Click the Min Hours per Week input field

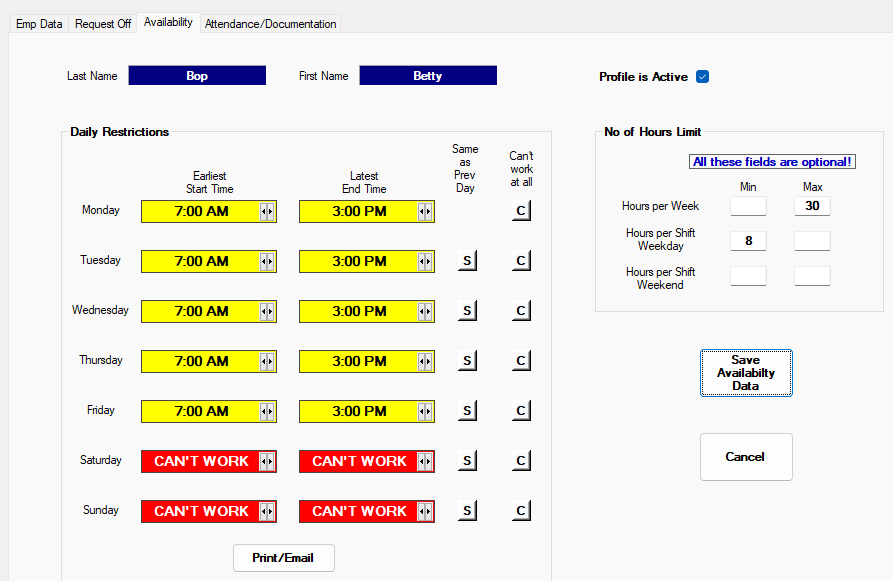click(748, 206)
